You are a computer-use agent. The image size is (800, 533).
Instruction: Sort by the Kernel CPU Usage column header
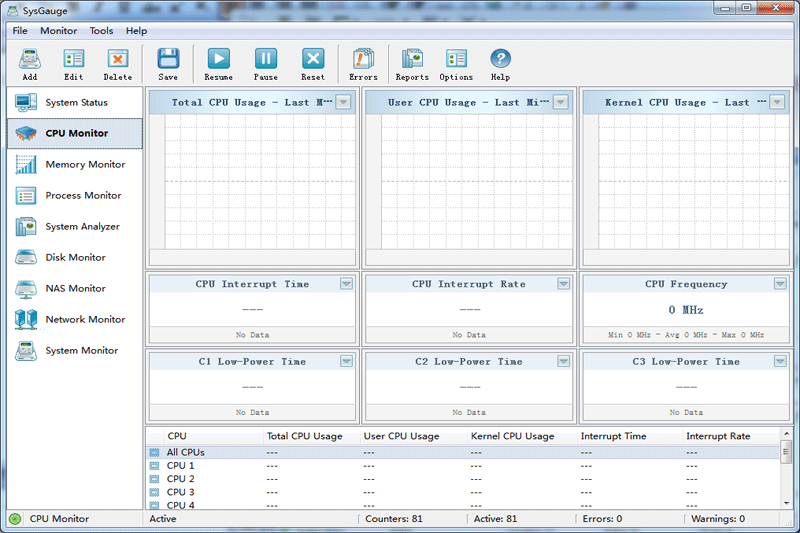point(512,436)
